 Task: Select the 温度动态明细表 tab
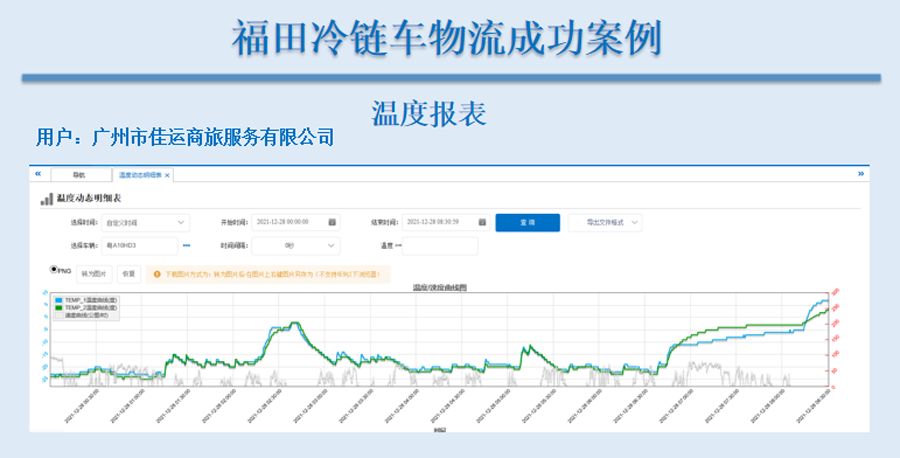pos(143,175)
